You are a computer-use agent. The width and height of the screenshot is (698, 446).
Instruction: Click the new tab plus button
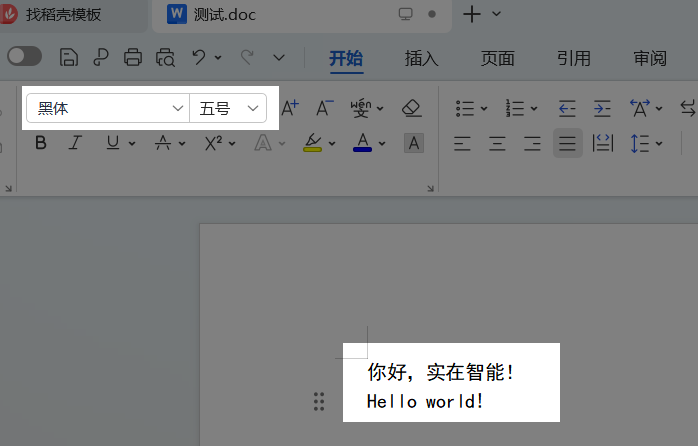tap(472, 14)
